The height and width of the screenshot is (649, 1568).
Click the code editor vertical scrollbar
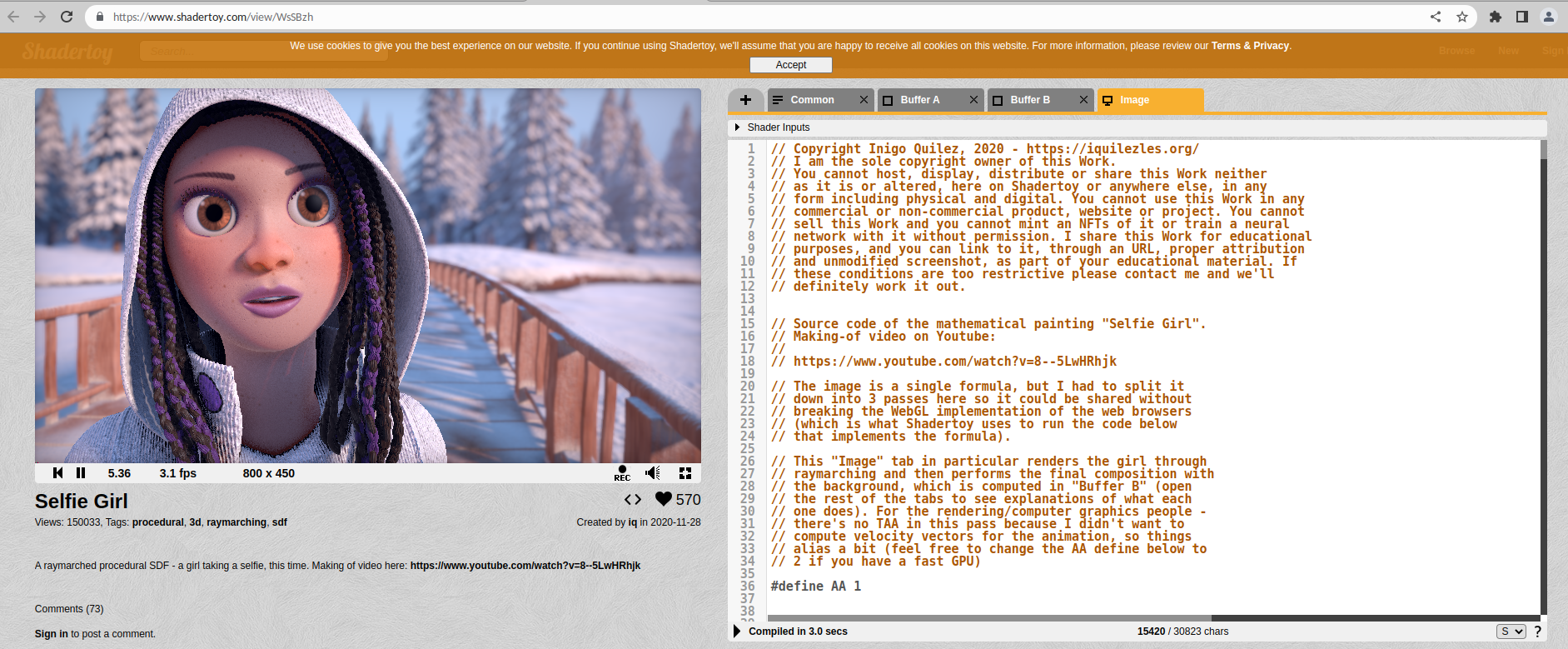coord(1544,379)
